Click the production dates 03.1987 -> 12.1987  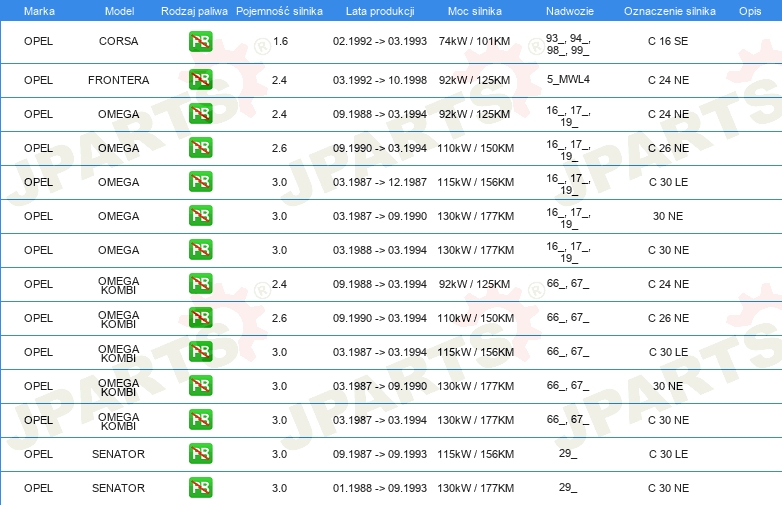(380, 182)
